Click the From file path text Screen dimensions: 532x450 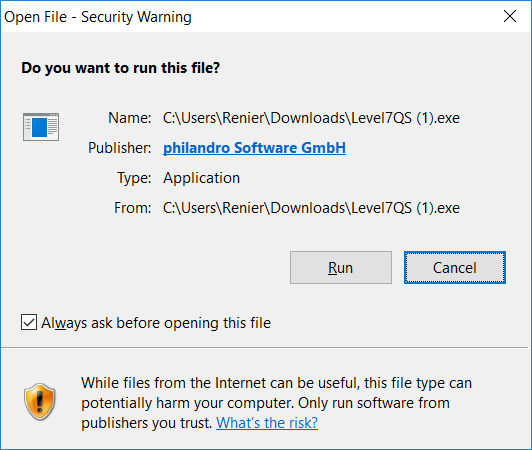click(x=311, y=208)
